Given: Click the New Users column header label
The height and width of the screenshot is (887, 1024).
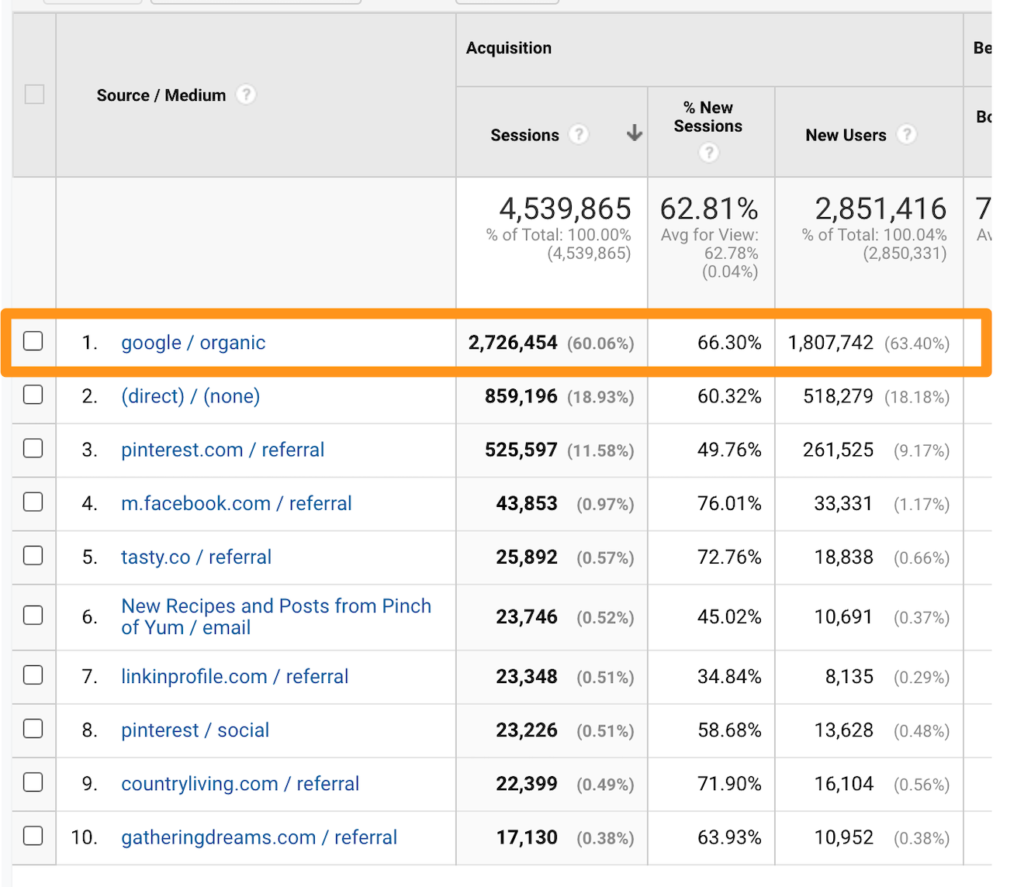Looking at the screenshot, I should pos(846,135).
